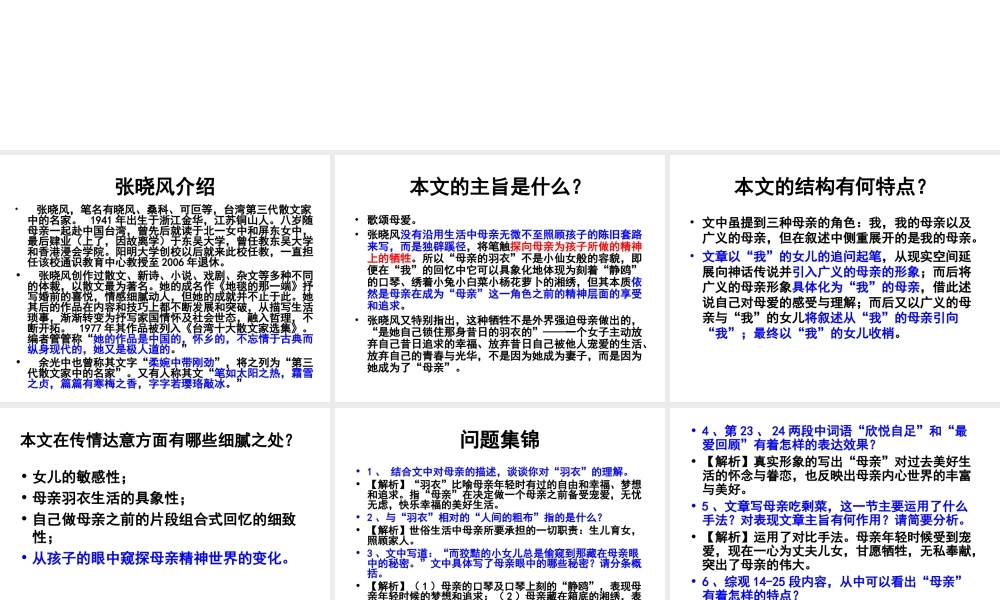
Task: Click the paragraph starting 余光中也曾称其文字
Action: pos(170,374)
